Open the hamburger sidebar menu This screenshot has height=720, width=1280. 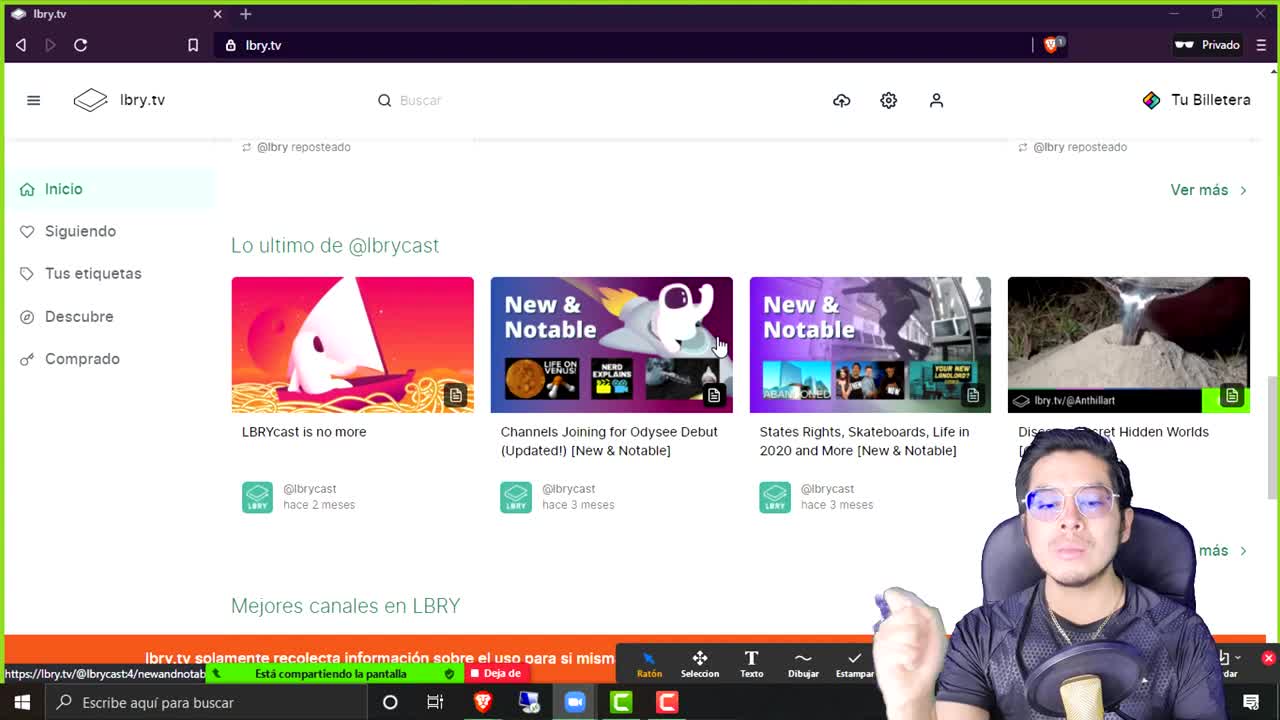pyautogui.click(x=33, y=100)
